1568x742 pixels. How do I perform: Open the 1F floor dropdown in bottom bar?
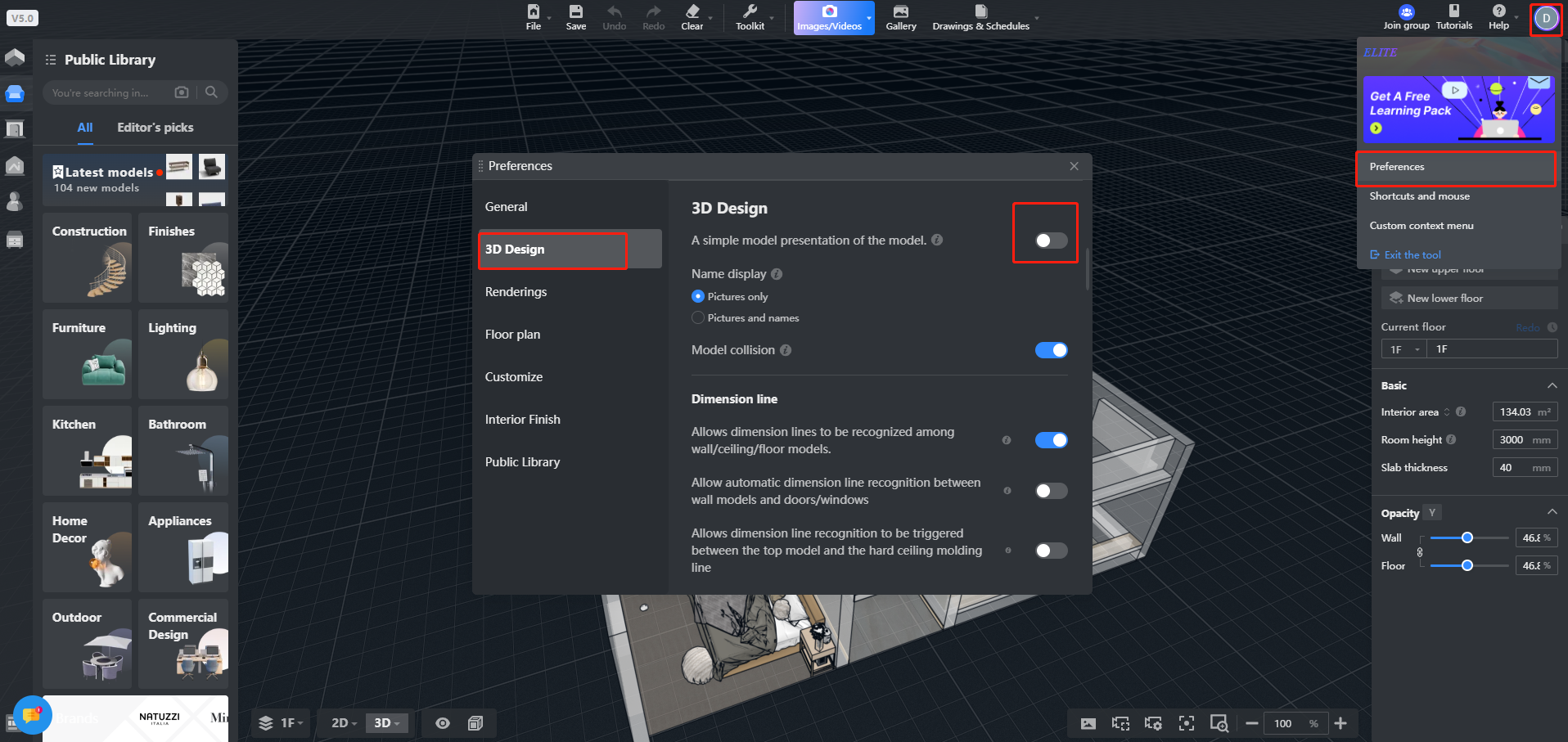click(282, 723)
